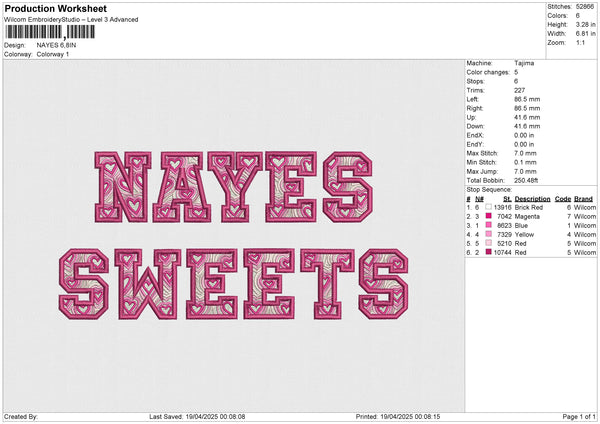Click the Tajima machine value
Screen dimensions: 600x424
[x=523, y=63]
